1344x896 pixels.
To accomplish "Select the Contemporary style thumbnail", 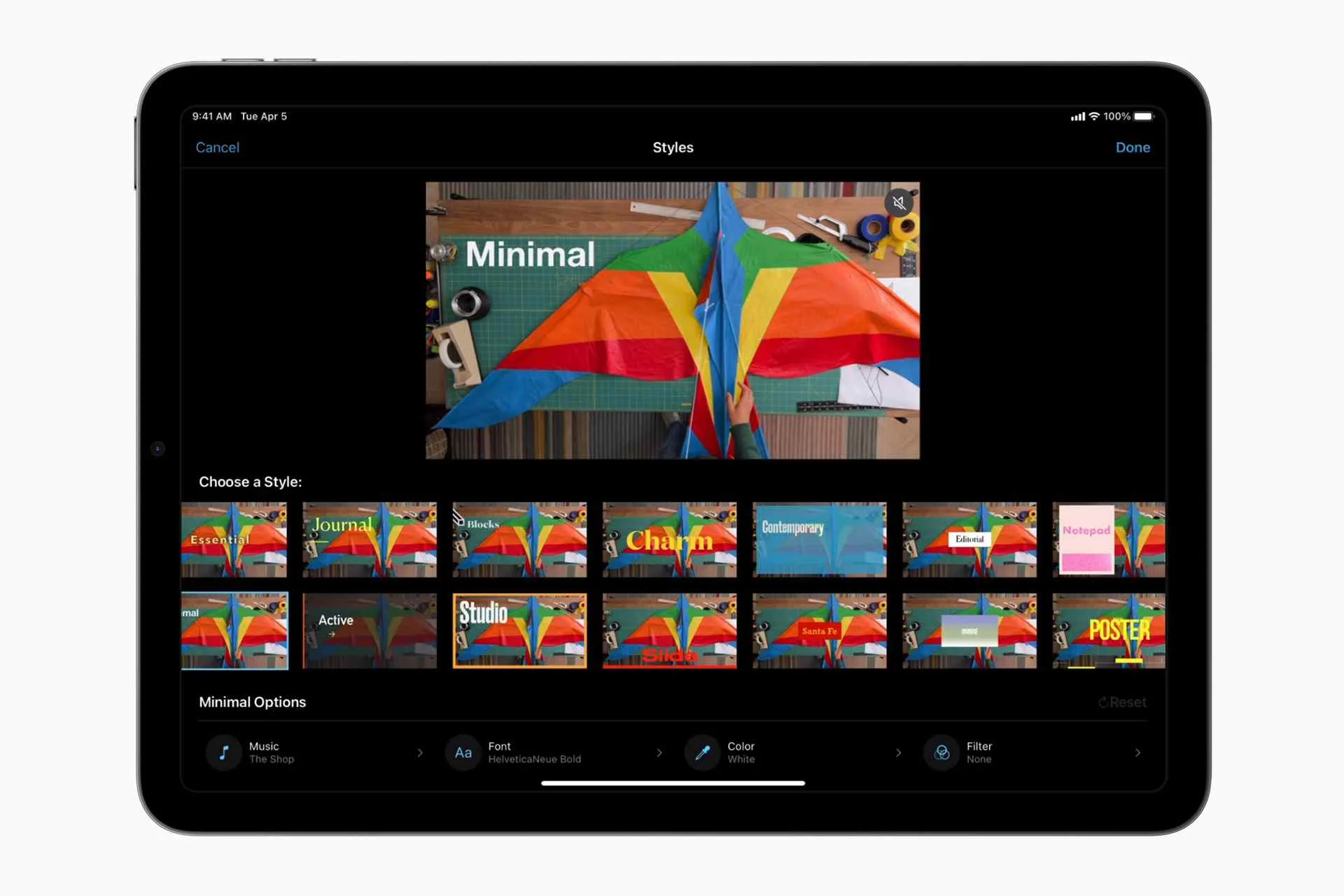I will point(819,538).
